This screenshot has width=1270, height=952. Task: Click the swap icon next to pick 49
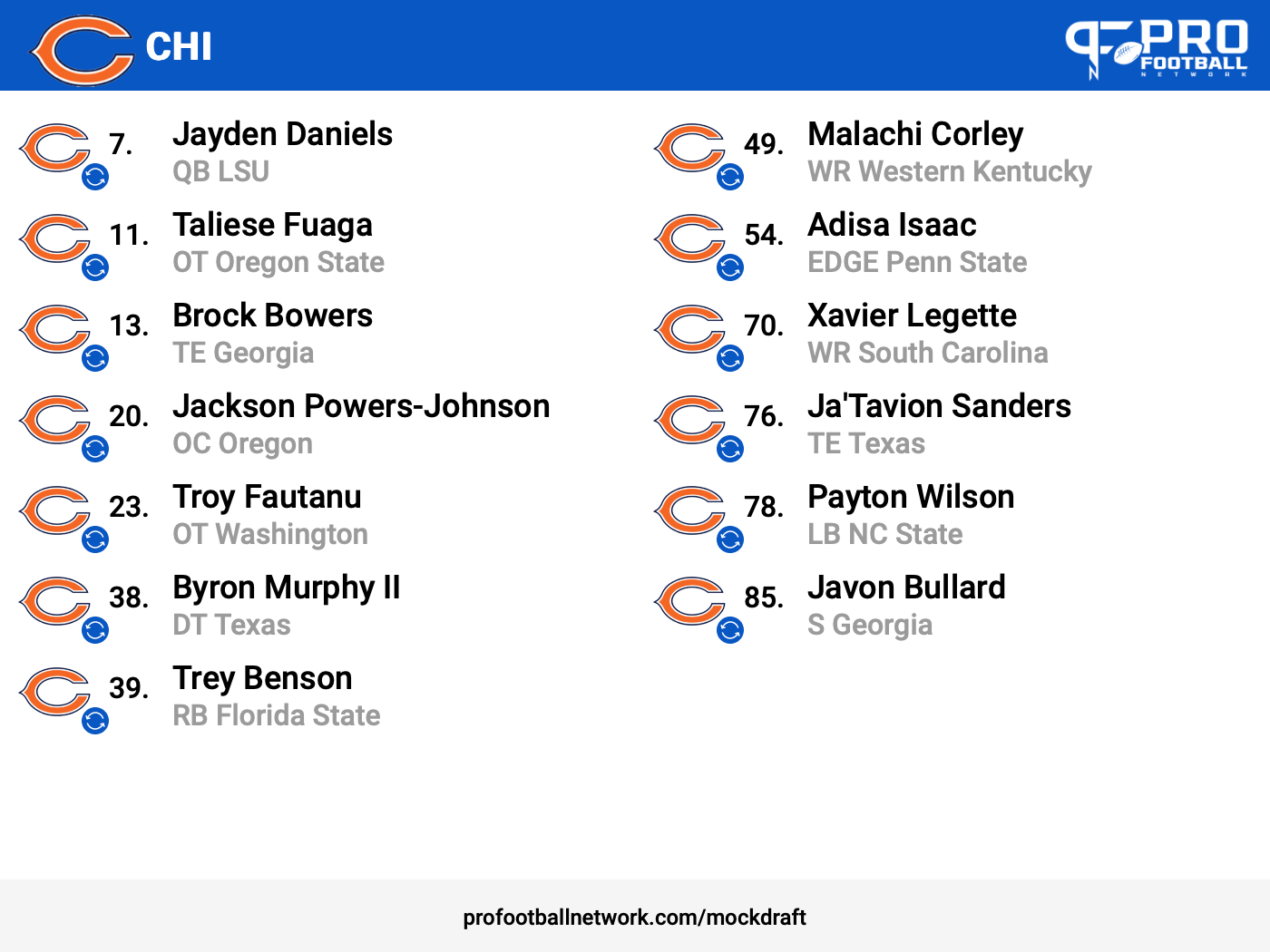pyautogui.click(x=730, y=177)
